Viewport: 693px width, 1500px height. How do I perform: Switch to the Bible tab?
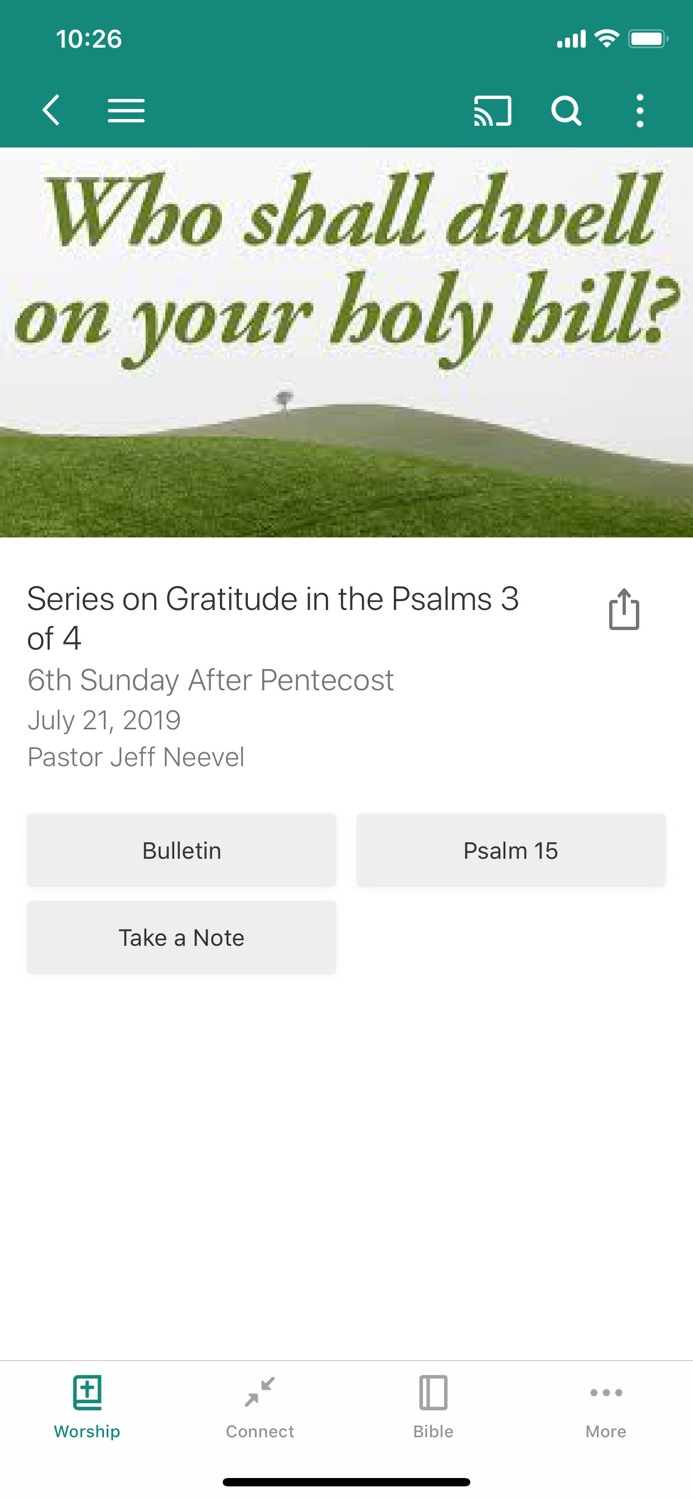click(433, 1406)
